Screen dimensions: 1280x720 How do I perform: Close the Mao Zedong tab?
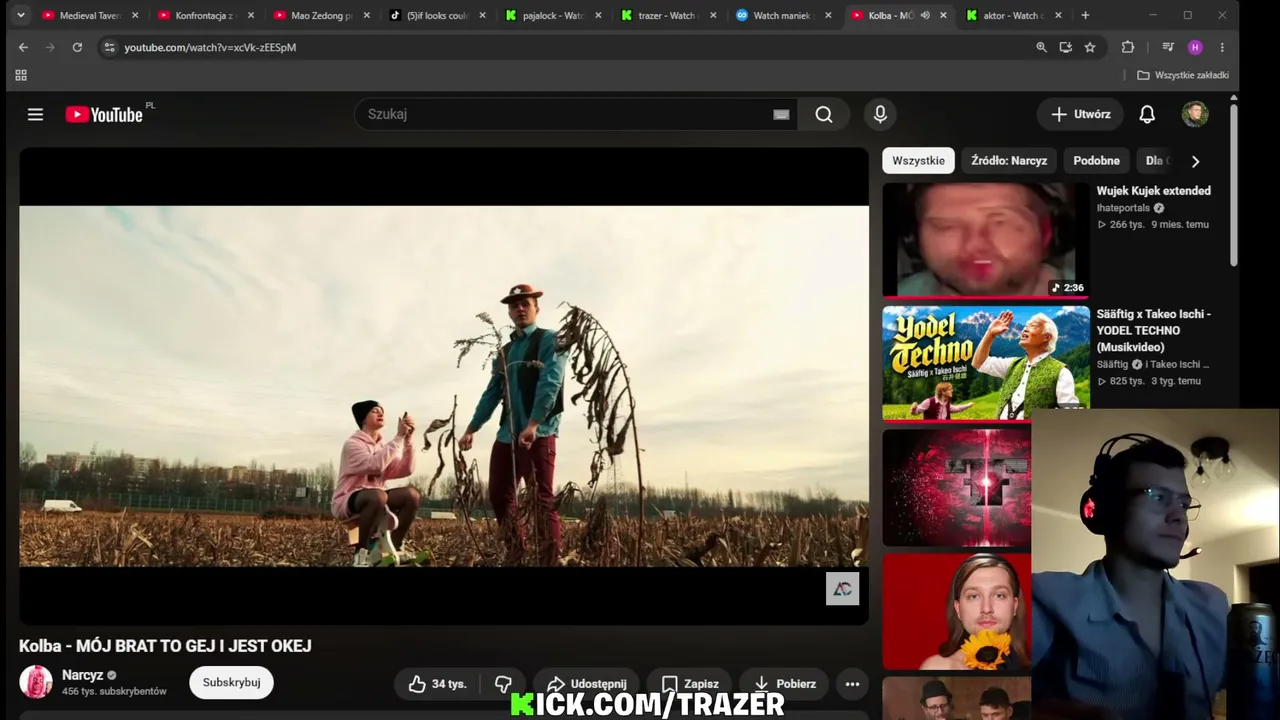(x=367, y=15)
